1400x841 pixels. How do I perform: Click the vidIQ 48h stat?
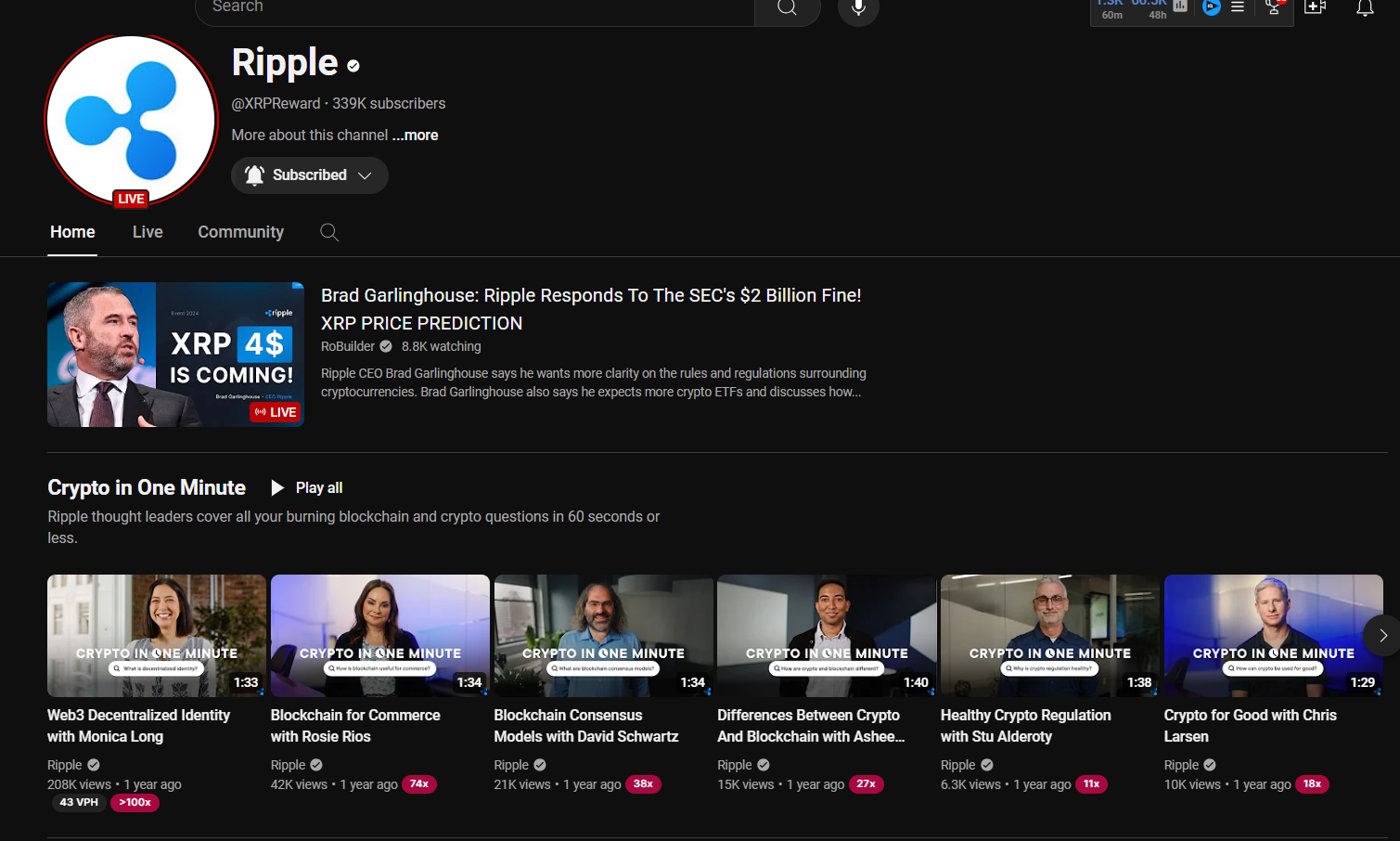tap(1150, 8)
